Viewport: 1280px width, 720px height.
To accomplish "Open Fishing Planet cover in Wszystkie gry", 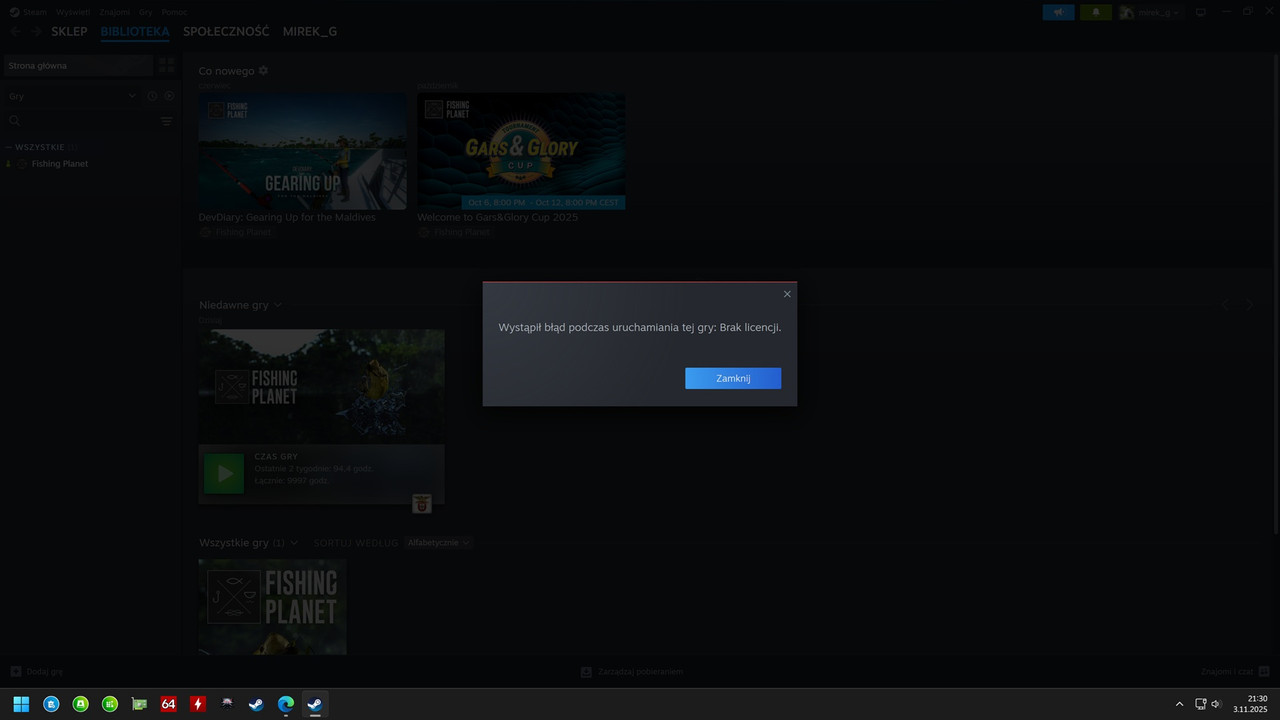I will [x=272, y=607].
